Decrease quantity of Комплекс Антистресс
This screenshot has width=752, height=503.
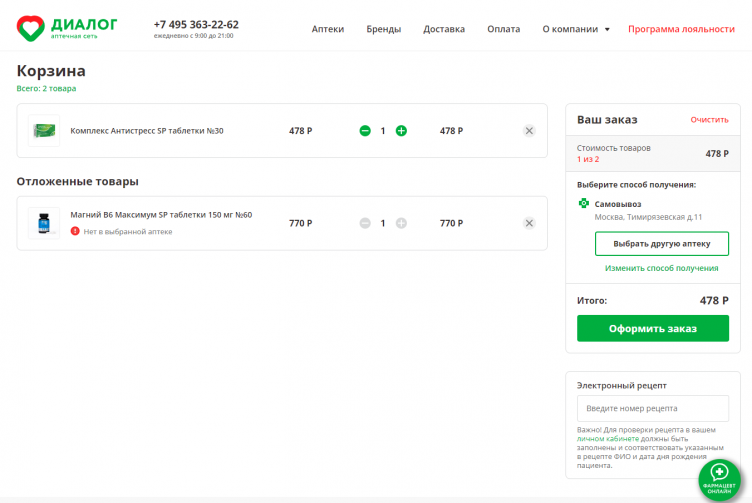tap(365, 131)
